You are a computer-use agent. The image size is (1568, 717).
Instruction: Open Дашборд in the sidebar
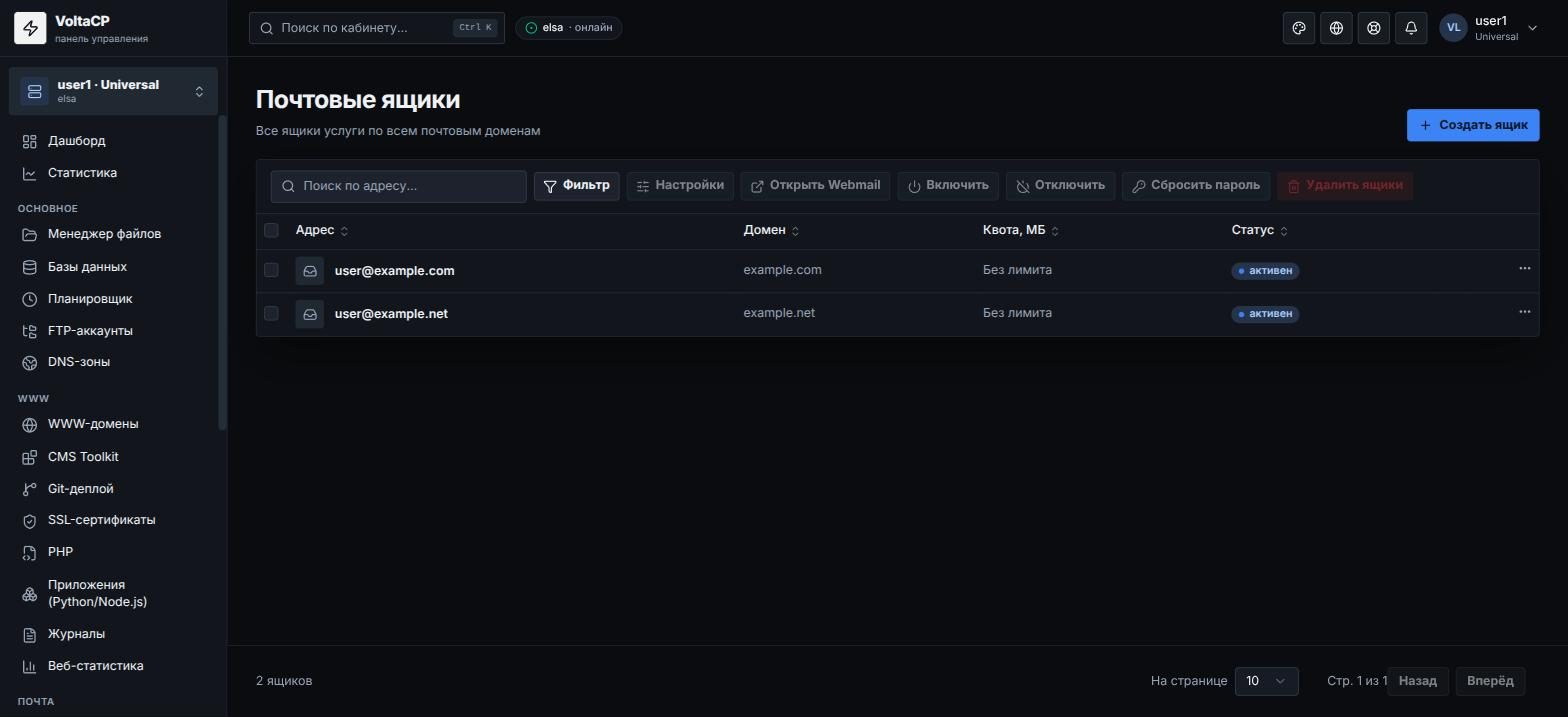point(113,141)
